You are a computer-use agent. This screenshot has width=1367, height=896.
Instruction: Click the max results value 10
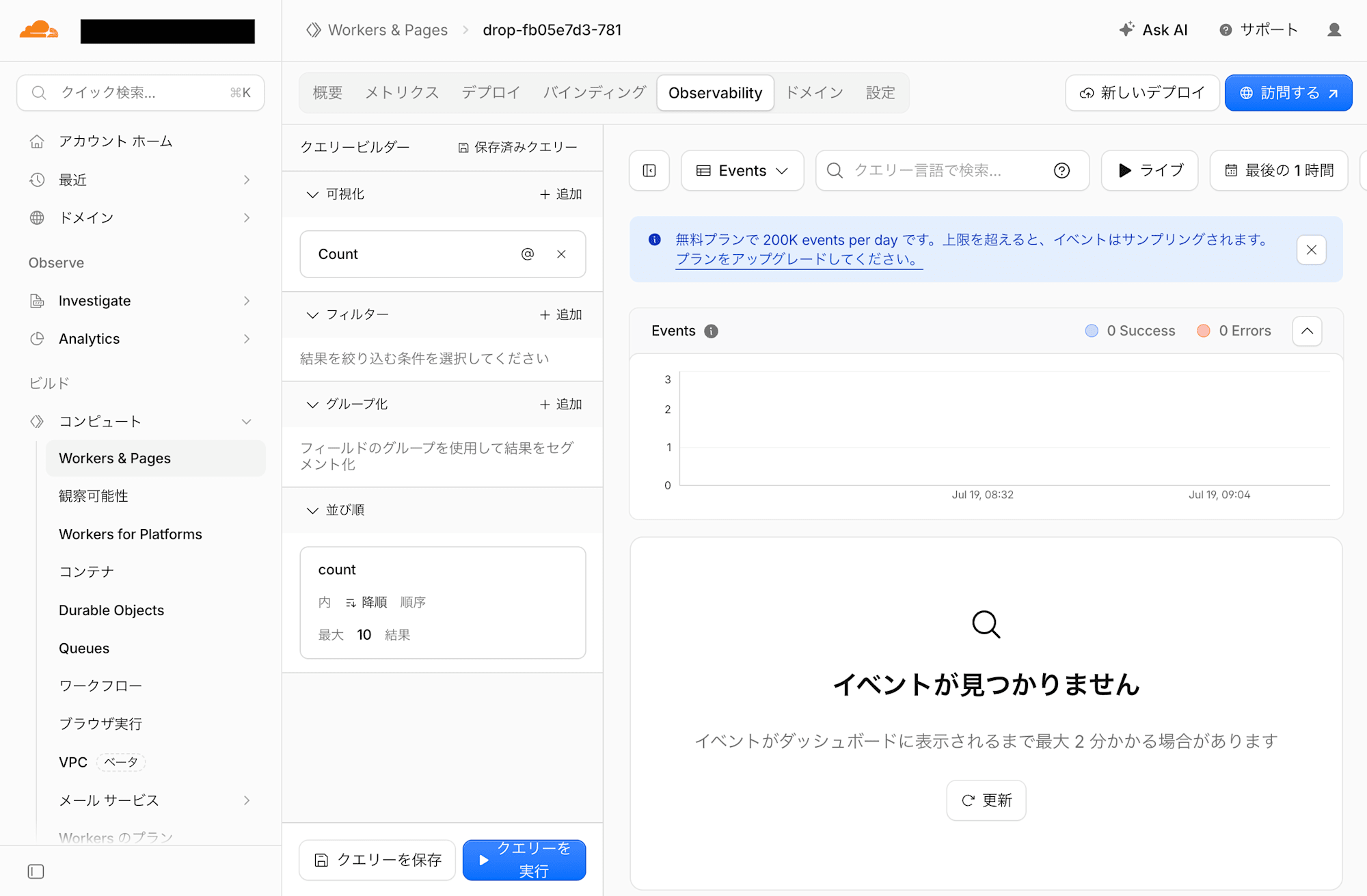[x=364, y=635]
